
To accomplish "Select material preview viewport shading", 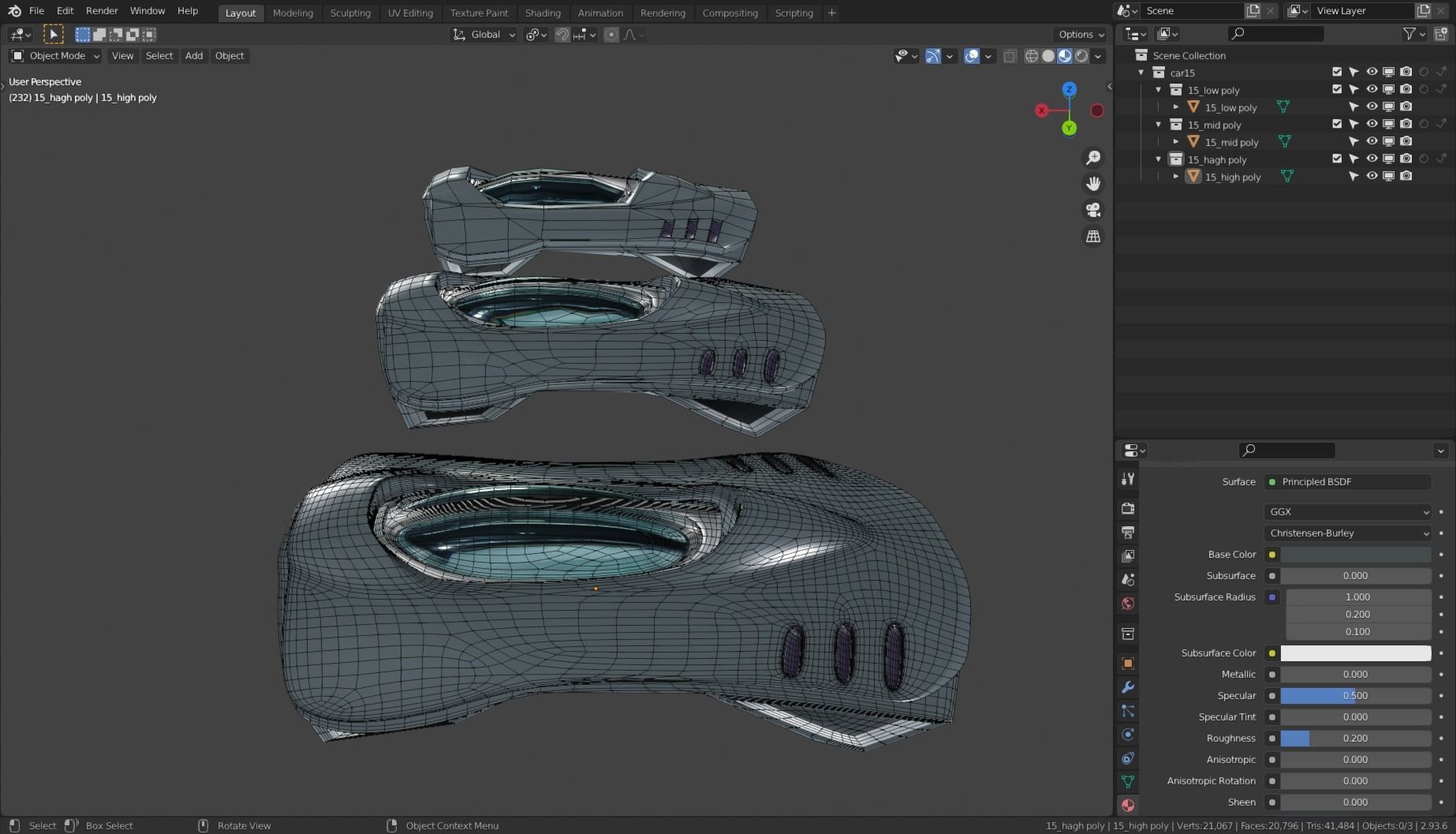I will tap(1065, 56).
